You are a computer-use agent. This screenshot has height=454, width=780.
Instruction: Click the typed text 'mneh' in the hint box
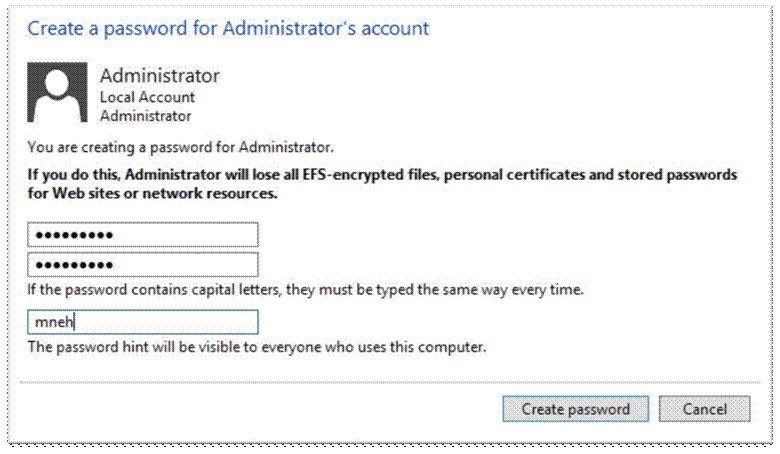[54, 322]
